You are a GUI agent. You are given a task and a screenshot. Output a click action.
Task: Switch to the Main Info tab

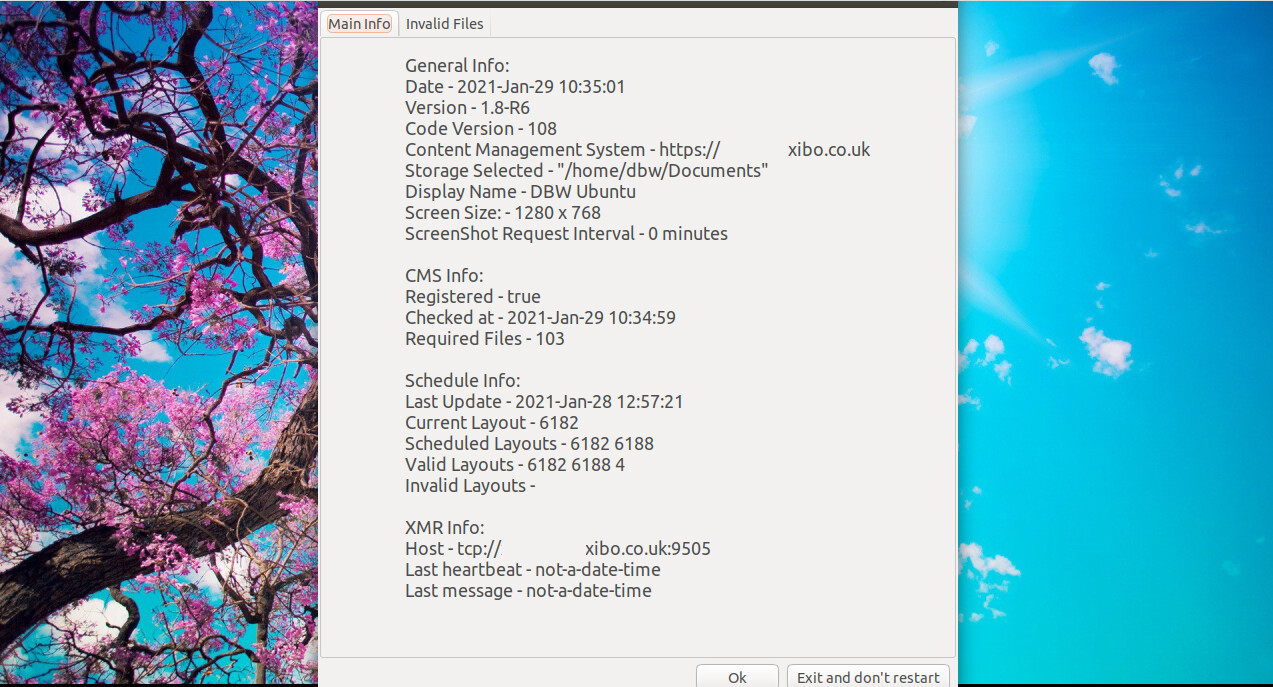[359, 24]
